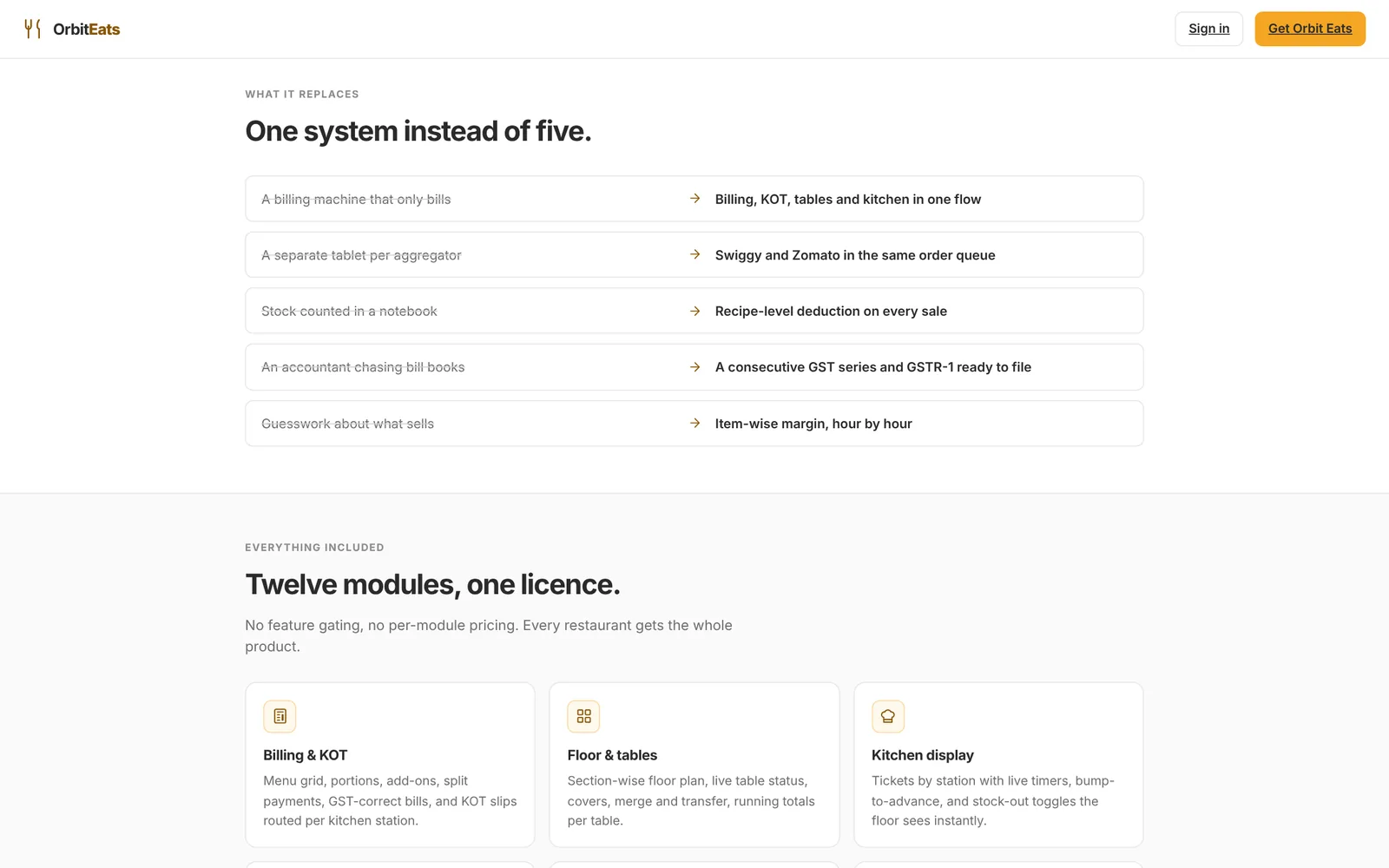Viewport: 1389px width, 868px height.
Task: Select 'Stock counted in a notebook' text
Action: (x=349, y=312)
